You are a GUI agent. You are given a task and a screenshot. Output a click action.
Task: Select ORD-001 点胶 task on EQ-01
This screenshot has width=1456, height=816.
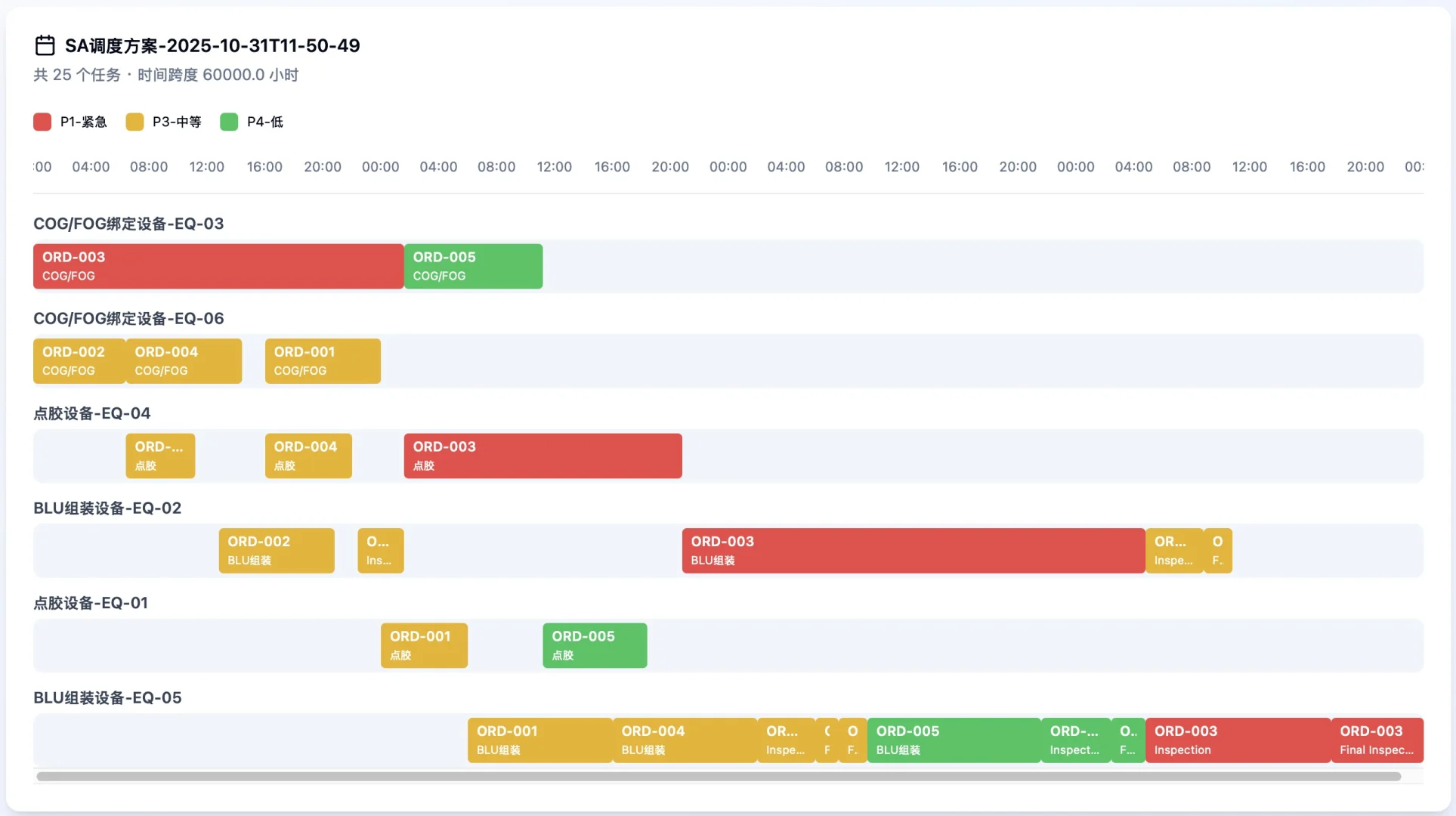[x=424, y=645]
